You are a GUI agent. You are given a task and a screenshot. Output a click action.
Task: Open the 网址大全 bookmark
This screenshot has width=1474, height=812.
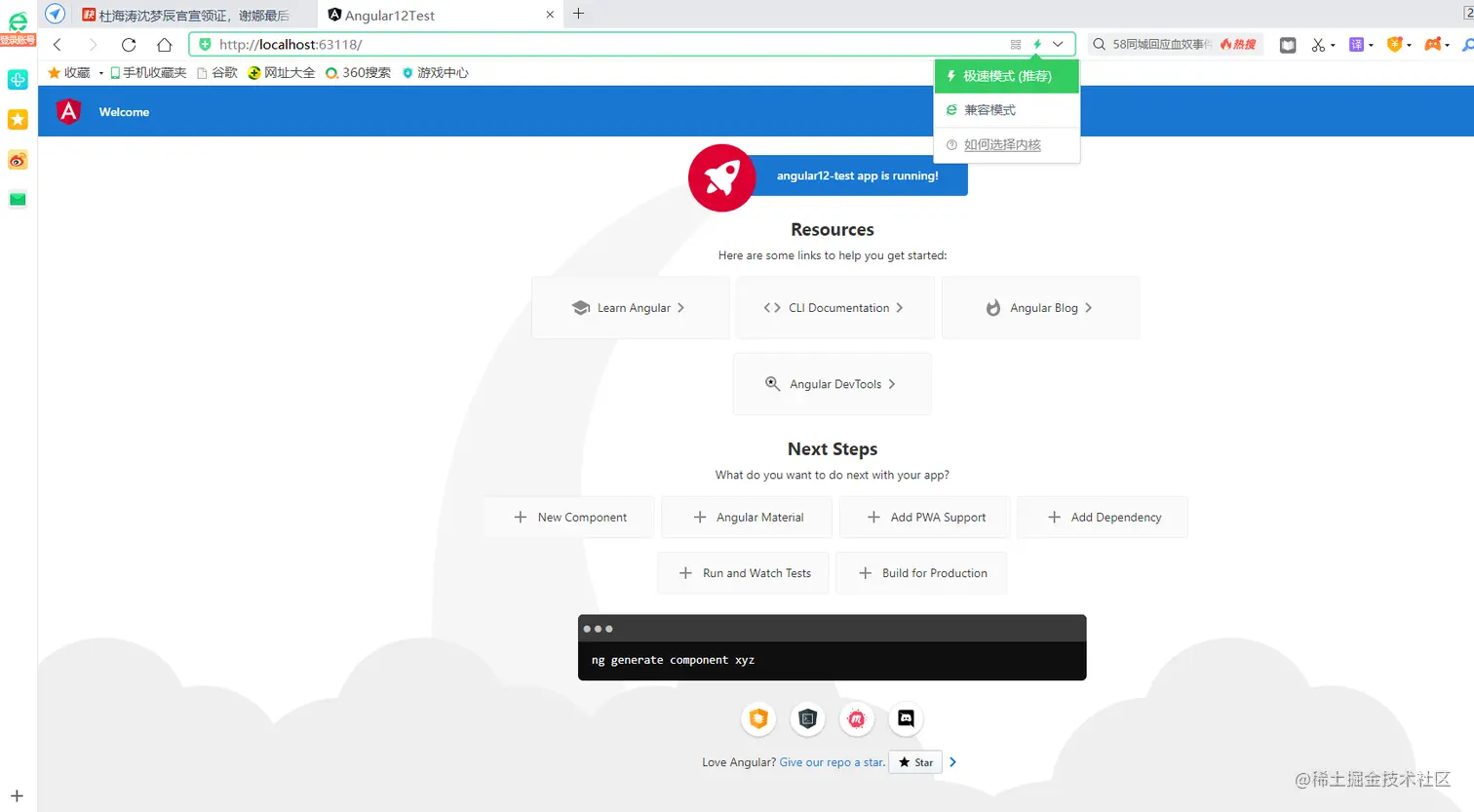282,73
